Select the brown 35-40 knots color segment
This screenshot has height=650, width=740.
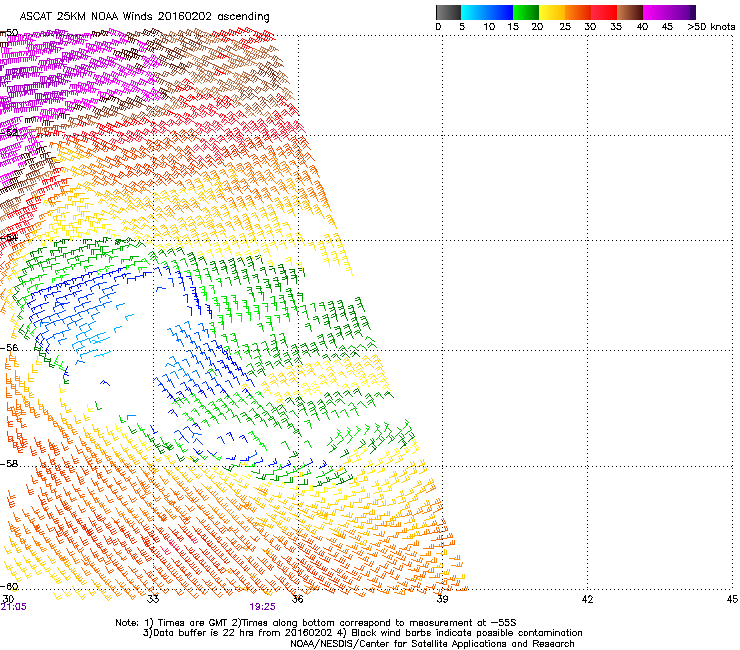click(630, 12)
